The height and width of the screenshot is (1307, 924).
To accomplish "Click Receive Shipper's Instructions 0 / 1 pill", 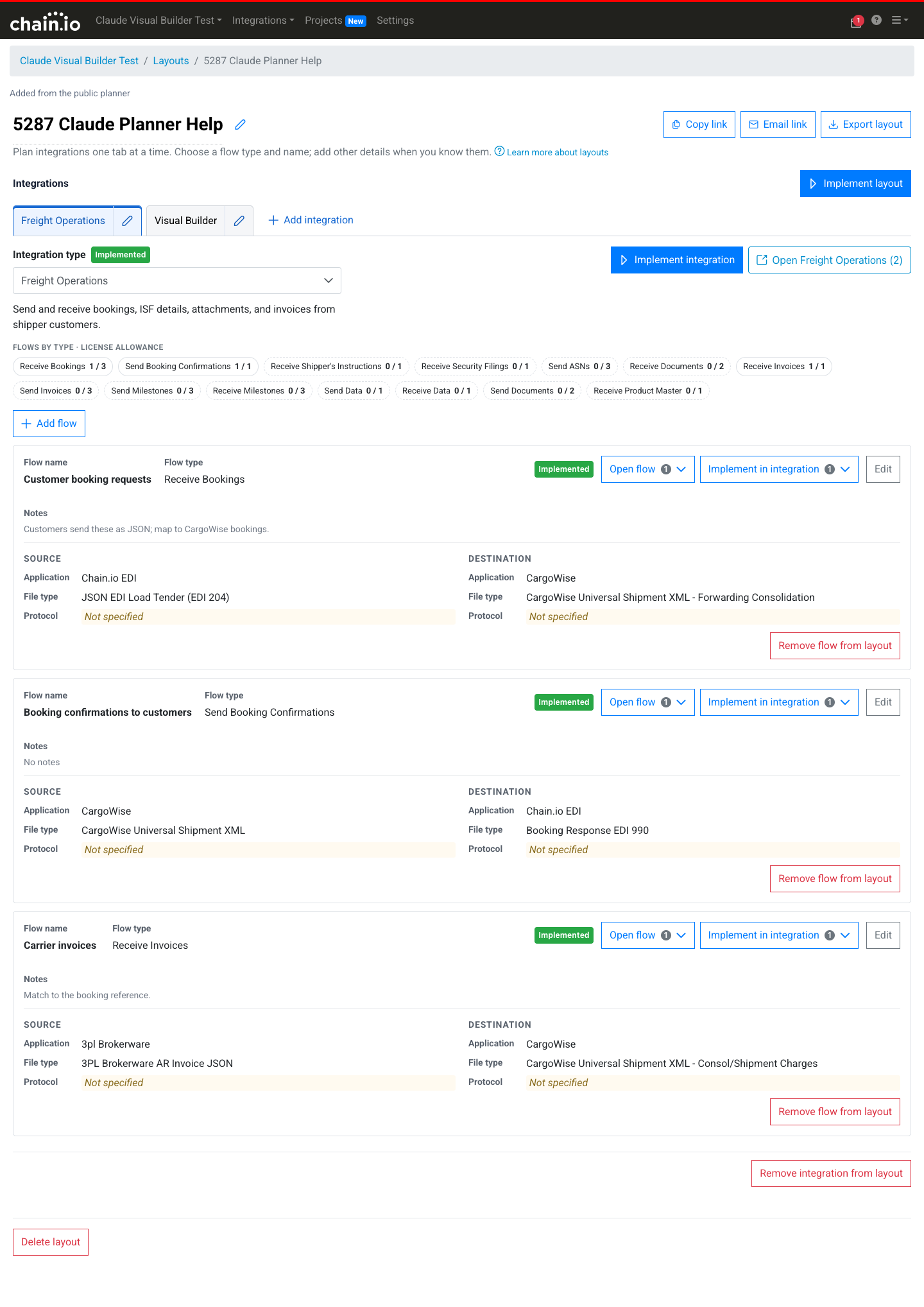I will [336, 367].
